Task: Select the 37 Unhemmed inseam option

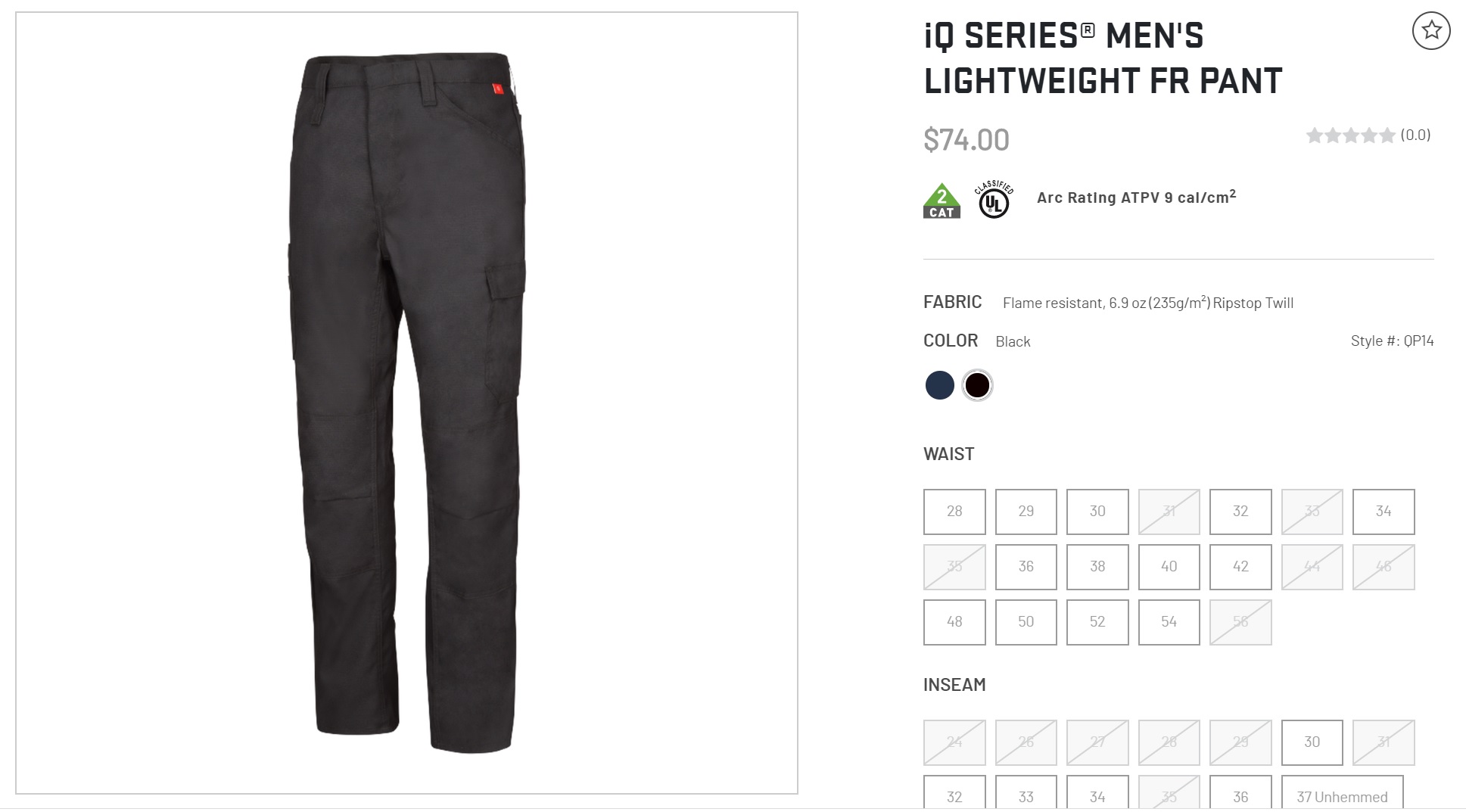Action: pyautogui.click(x=1342, y=794)
